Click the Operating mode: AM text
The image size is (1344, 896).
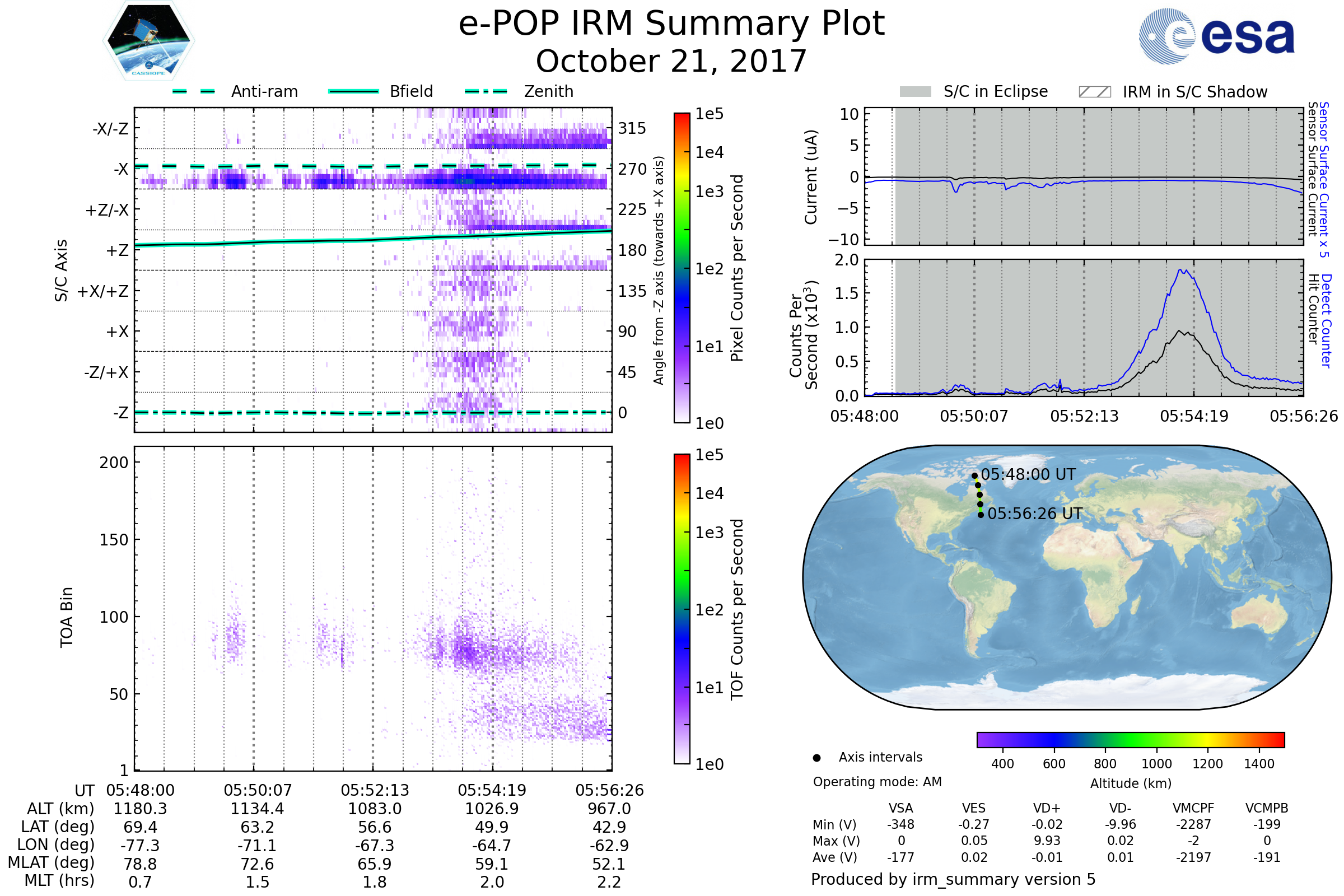point(877,782)
